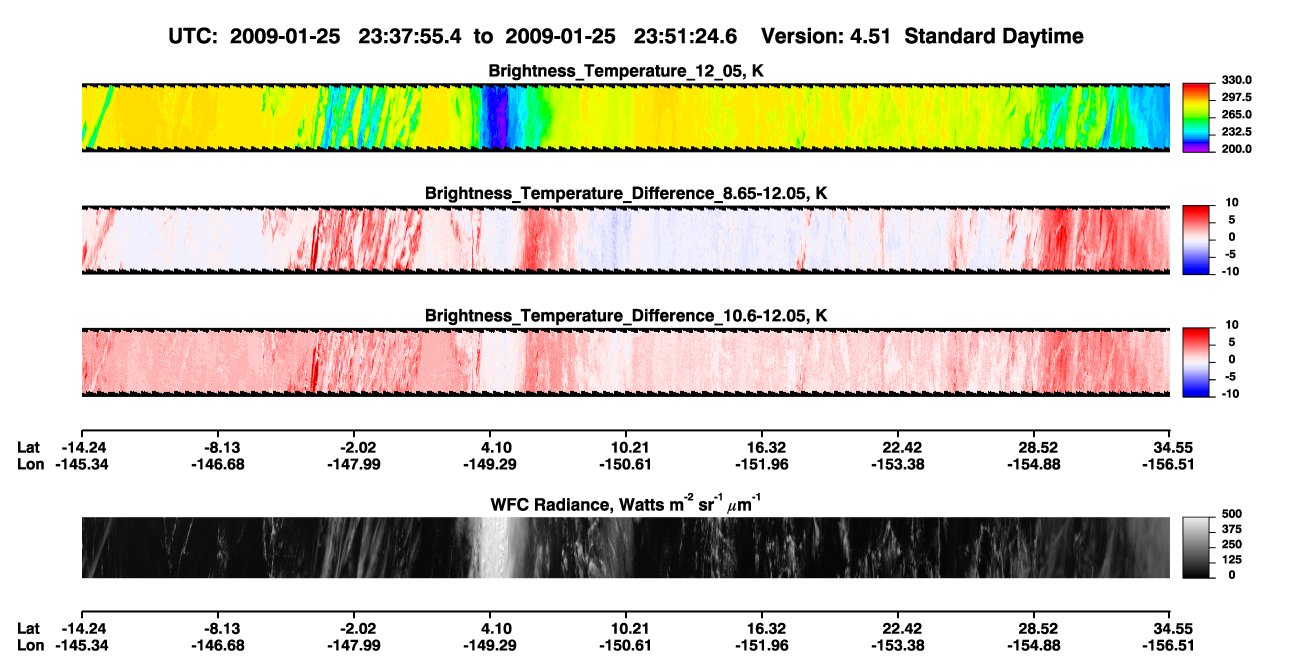
Task: Select the Brightness_Temperature_12_05 image strip
Action: point(625,117)
